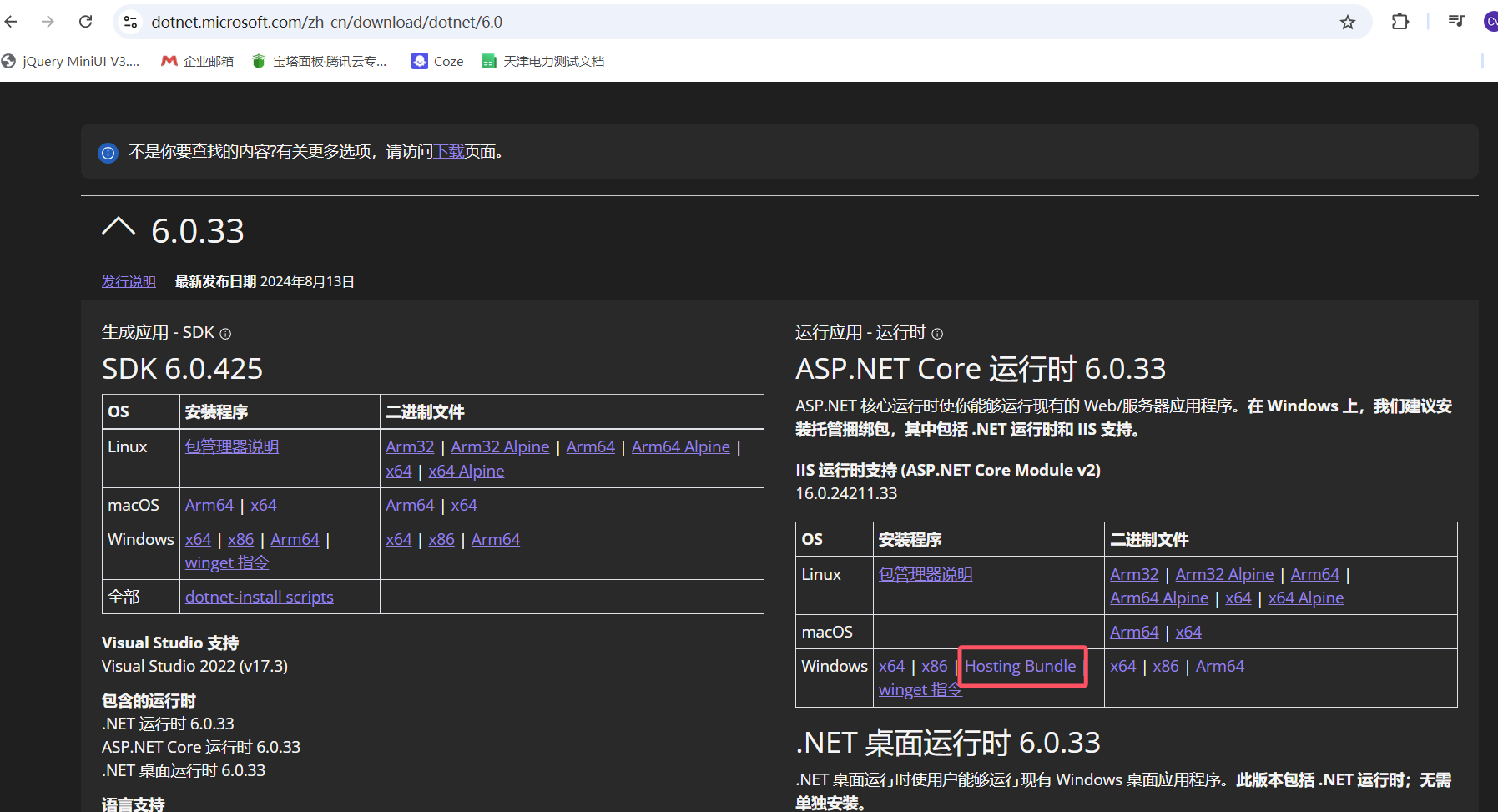
Task: Download SDK Linux x64 Alpine binary
Action: coord(467,471)
